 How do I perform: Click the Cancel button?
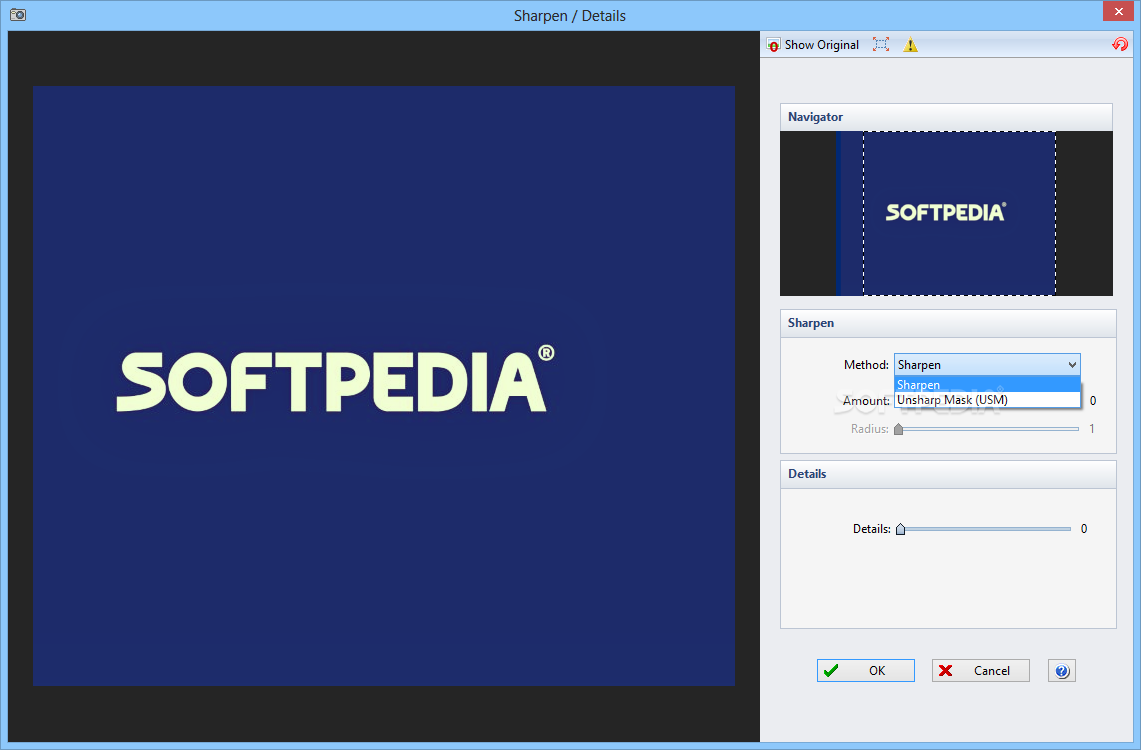[980, 671]
